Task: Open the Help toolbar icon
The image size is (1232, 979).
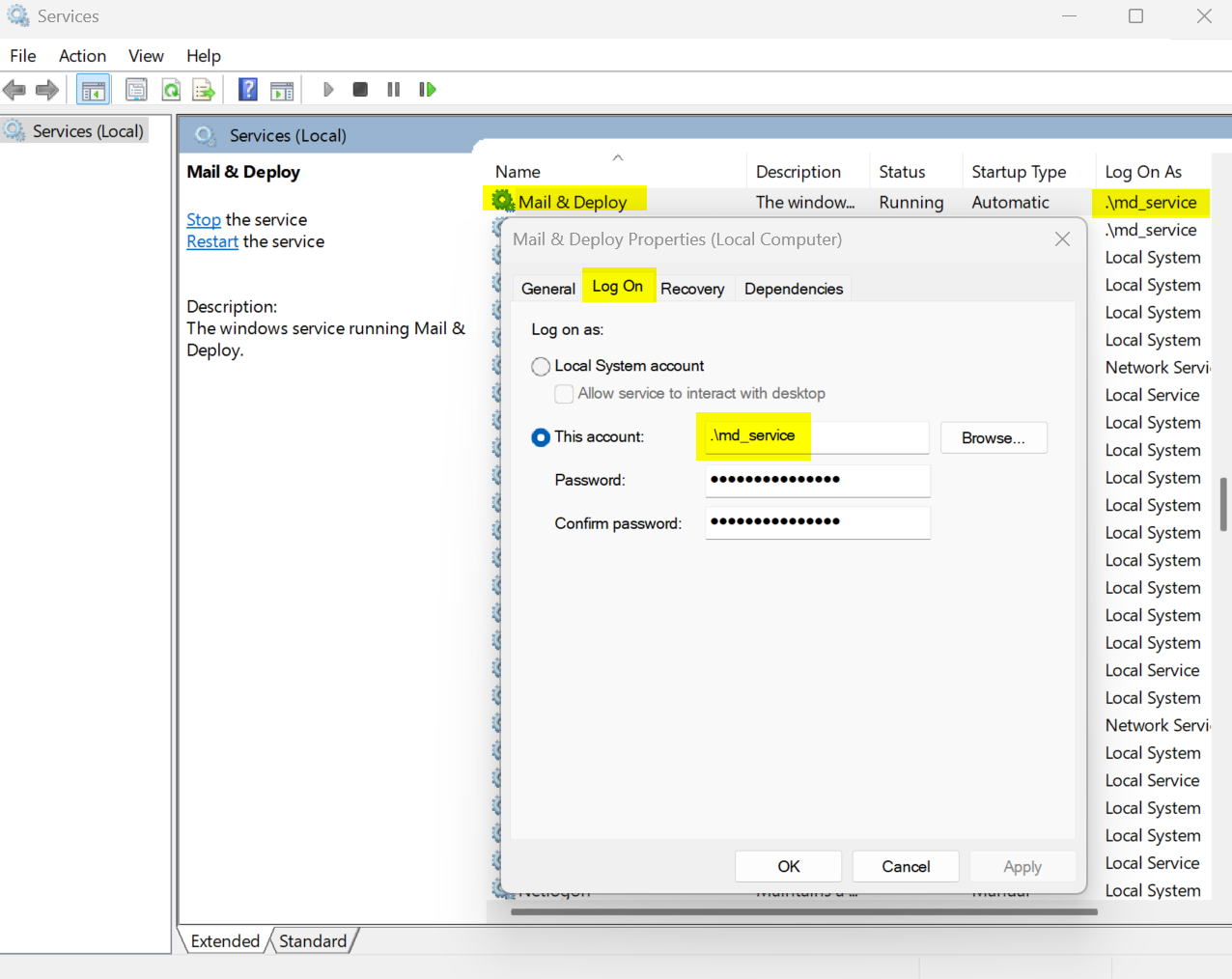Action: point(248,90)
